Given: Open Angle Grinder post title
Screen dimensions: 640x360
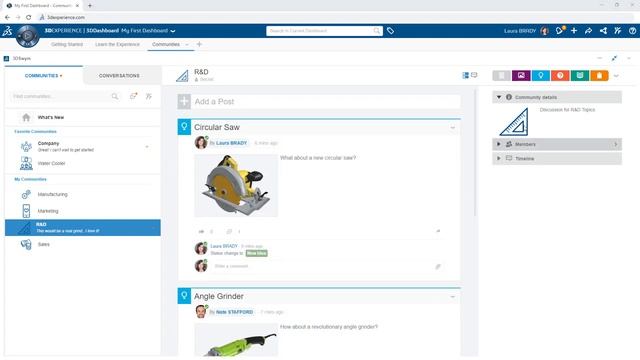Looking at the screenshot, I should (x=219, y=296).
